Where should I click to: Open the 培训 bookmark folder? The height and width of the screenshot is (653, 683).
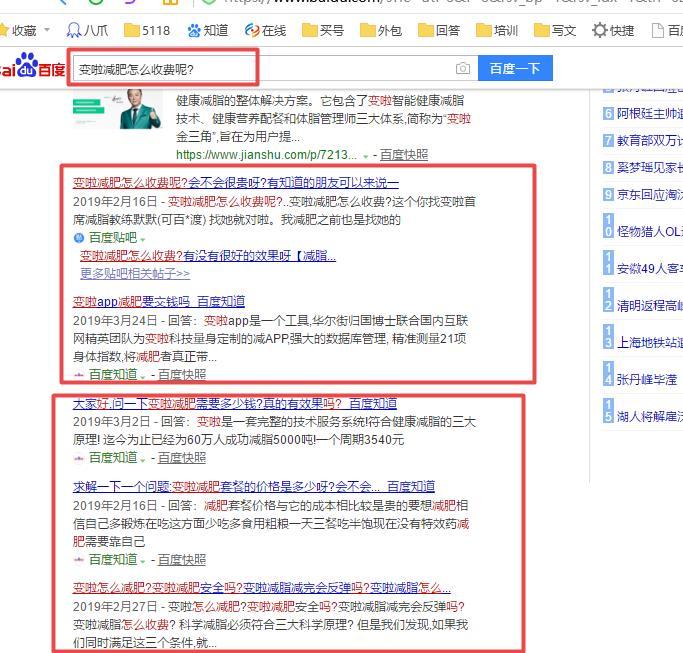497,30
